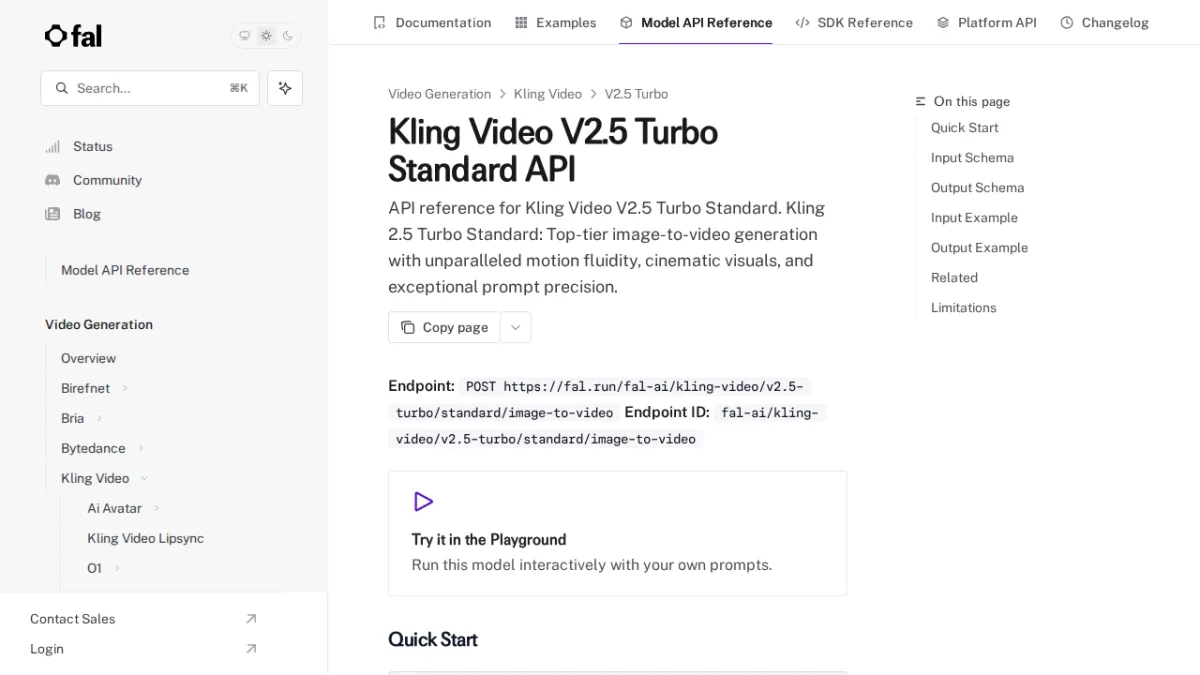This screenshot has width=1200, height=675.
Task: Open Model API Reference in the sidebar
Action: point(125,270)
